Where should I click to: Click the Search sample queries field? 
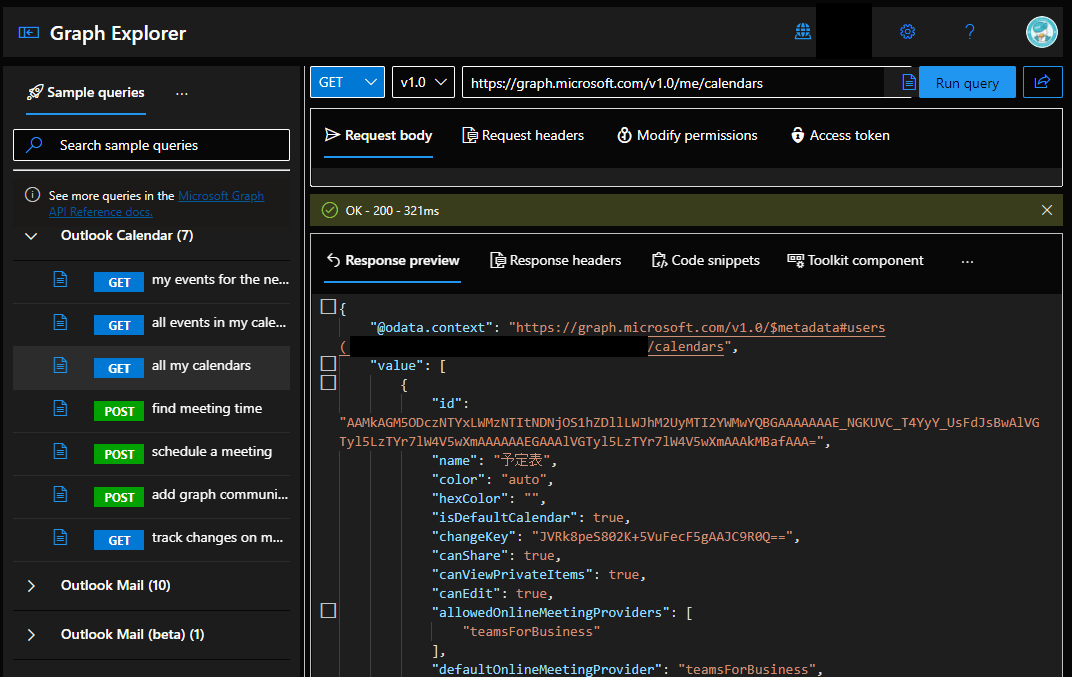point(151,145)
